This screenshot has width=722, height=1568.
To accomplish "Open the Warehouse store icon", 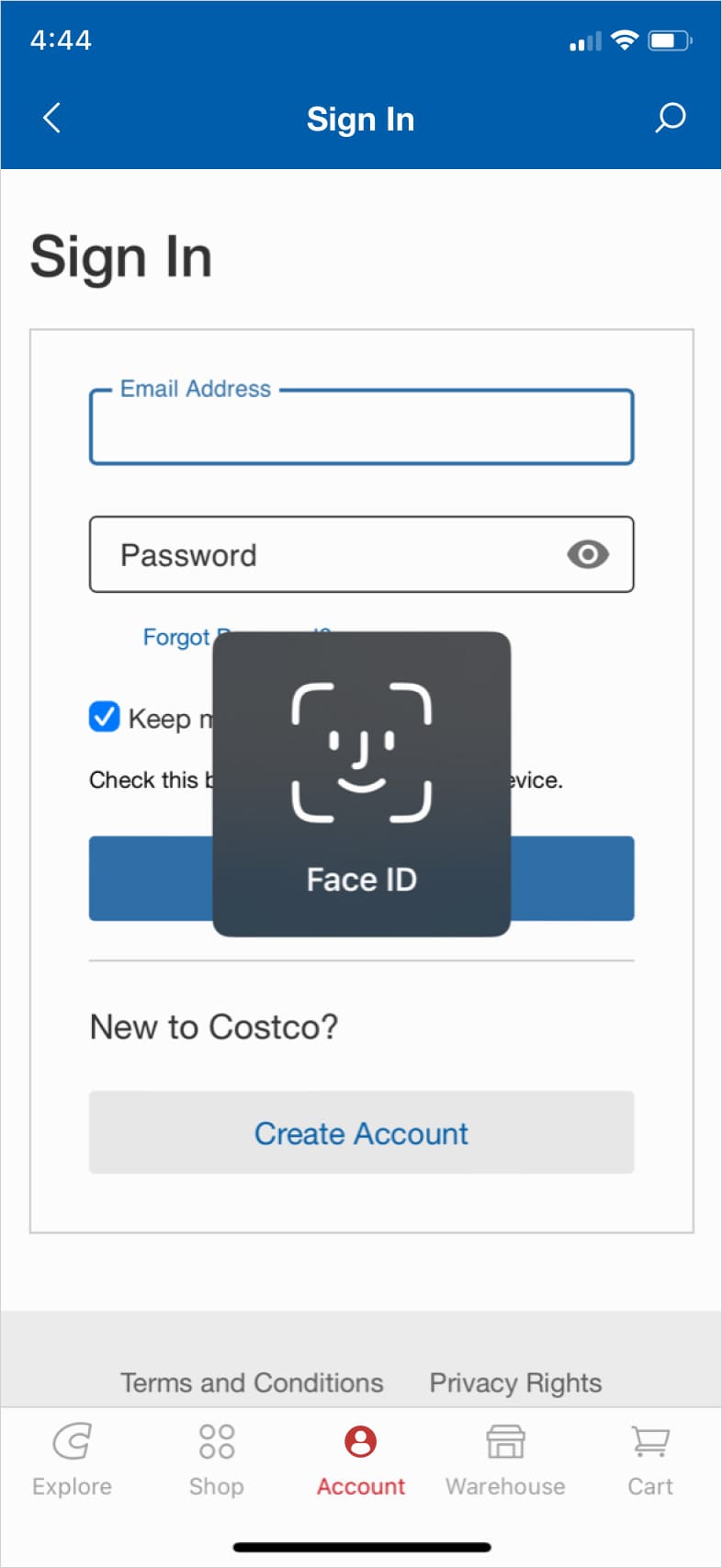I will pos(505,1441).
